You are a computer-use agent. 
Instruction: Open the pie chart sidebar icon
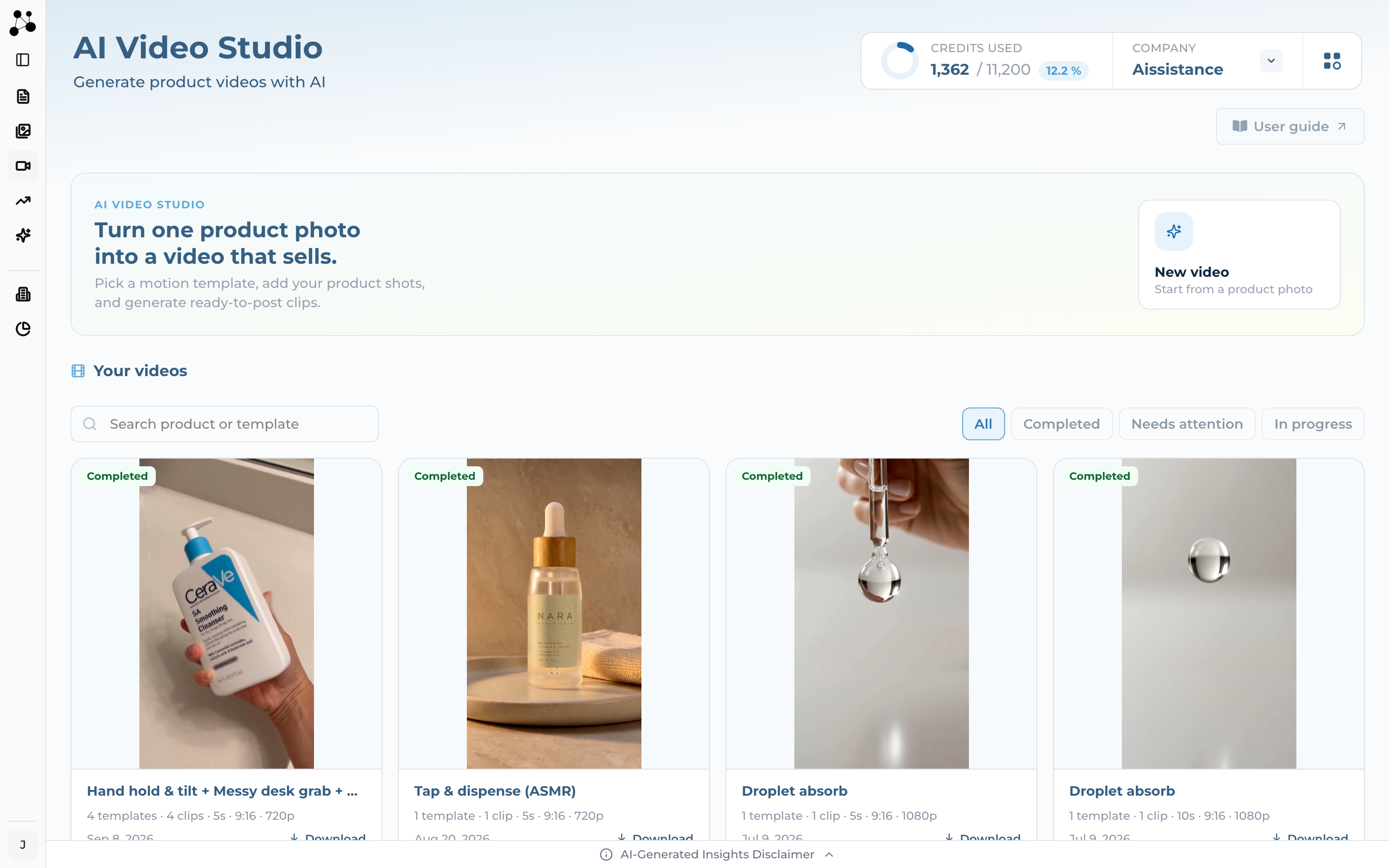(x=23, y=329)
